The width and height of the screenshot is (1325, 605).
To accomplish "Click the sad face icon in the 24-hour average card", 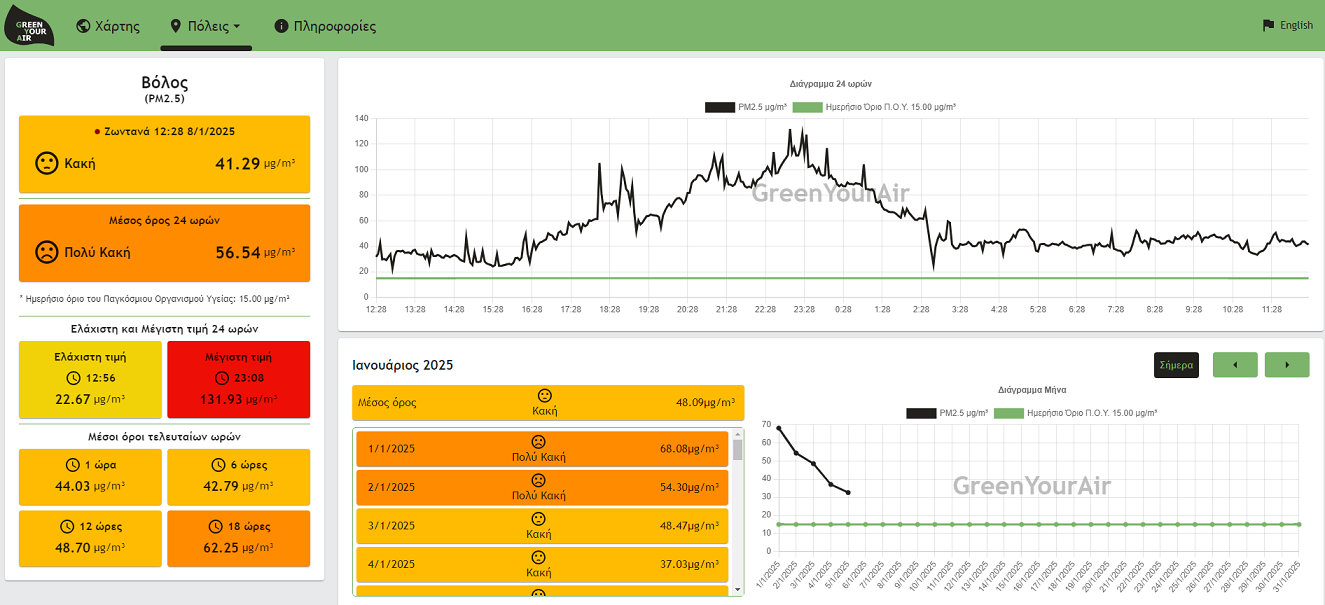I will point(46,252).
